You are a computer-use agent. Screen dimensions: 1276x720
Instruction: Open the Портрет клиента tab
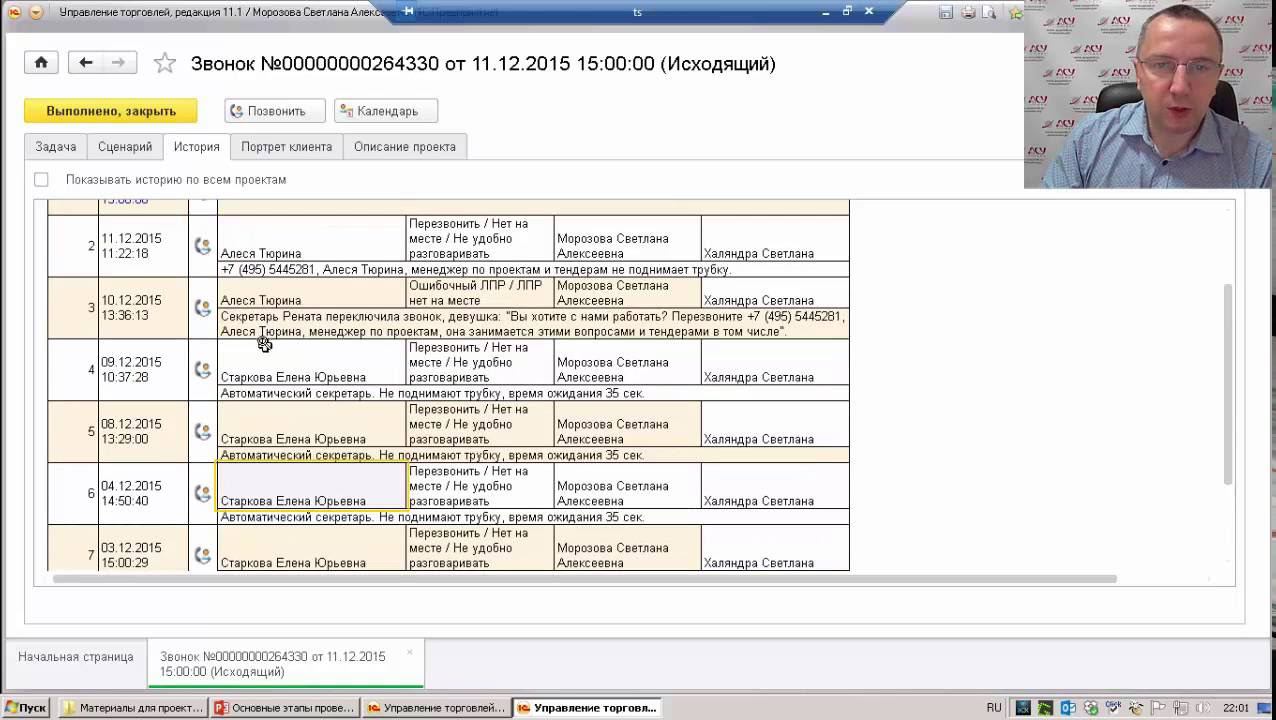coord(286,147)
